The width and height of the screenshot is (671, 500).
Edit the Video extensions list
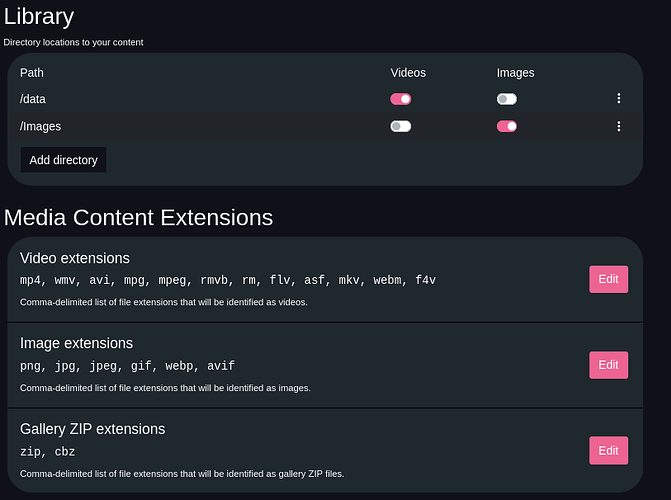(609, 279)
